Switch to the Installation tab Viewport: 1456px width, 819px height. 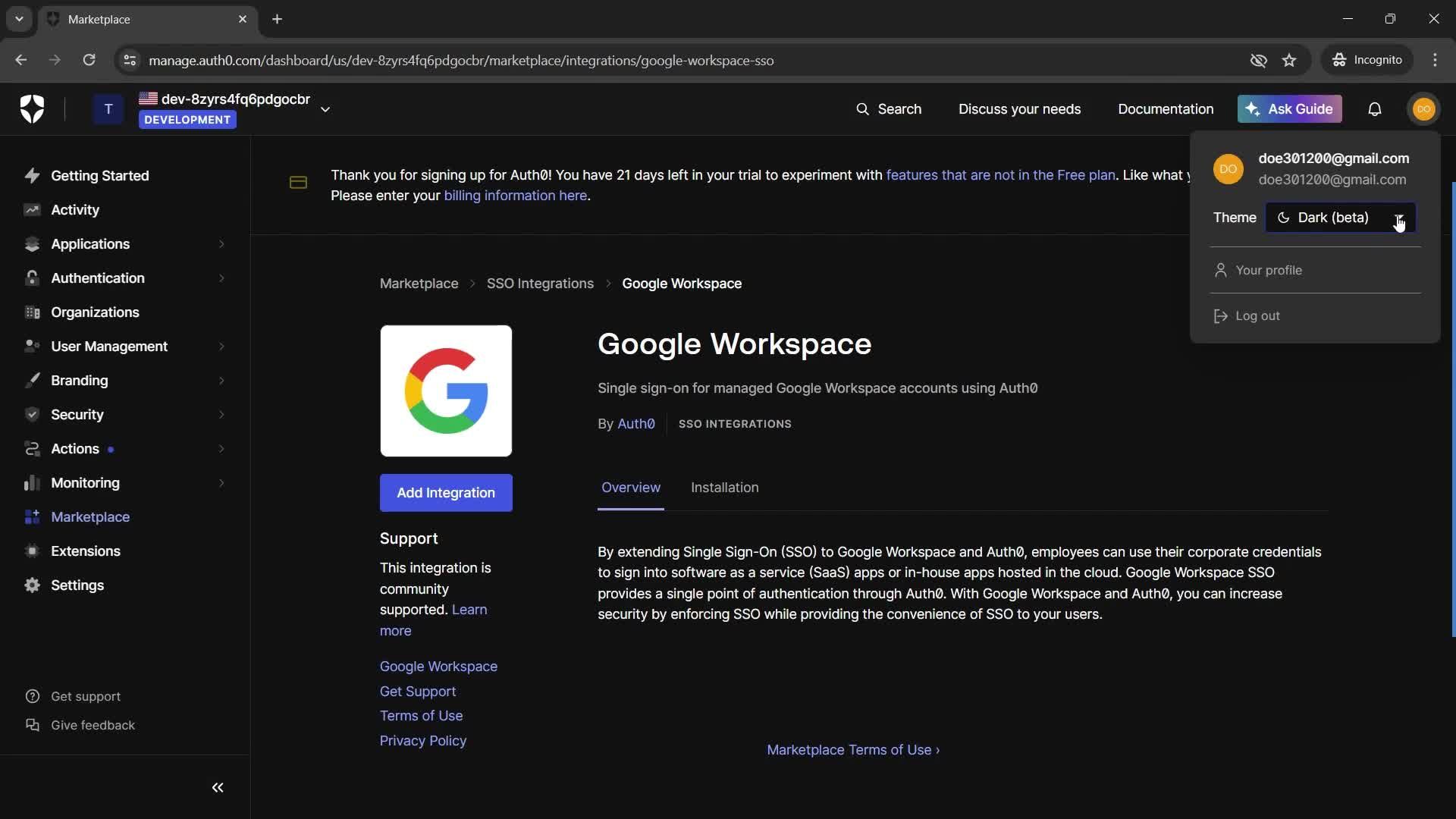coord(725,488)
